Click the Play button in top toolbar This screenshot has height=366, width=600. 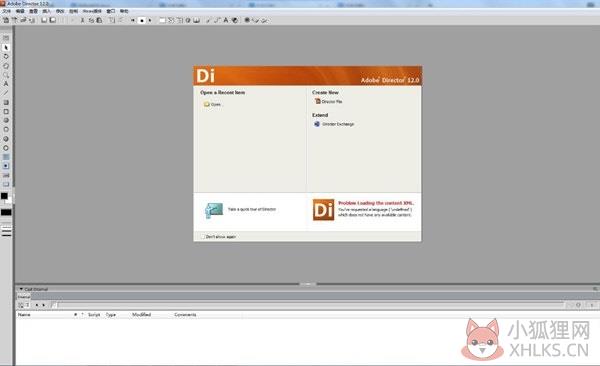pyautogui.click(x=150, y=20)
